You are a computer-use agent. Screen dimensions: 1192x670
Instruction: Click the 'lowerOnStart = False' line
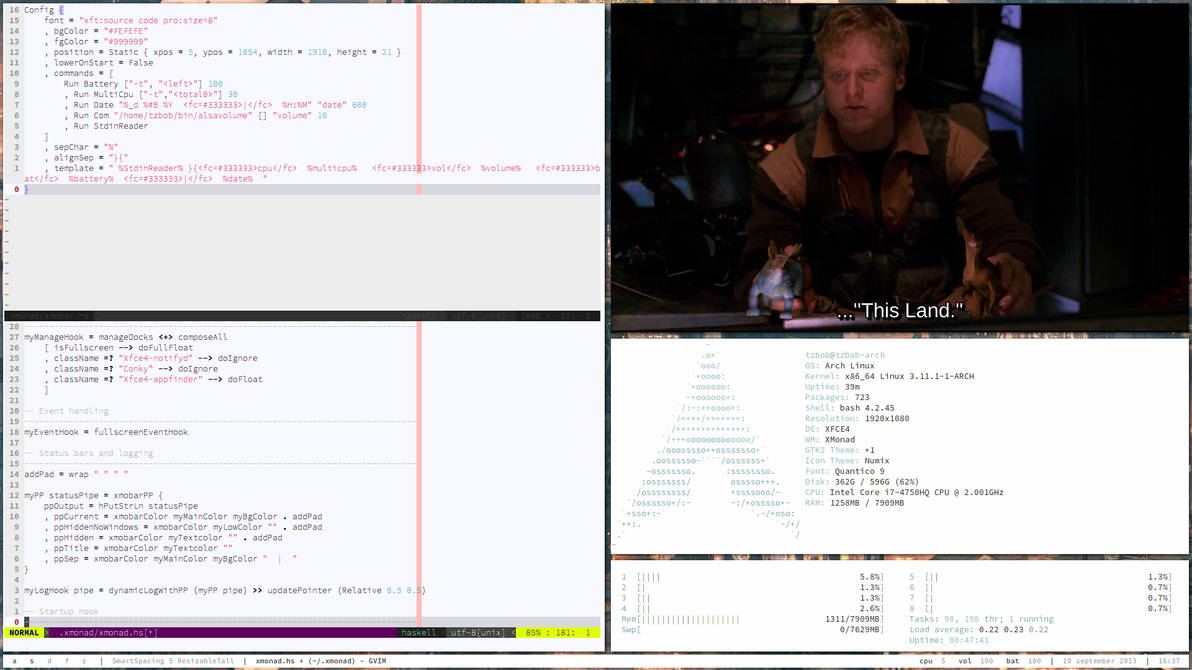(98, 63)
